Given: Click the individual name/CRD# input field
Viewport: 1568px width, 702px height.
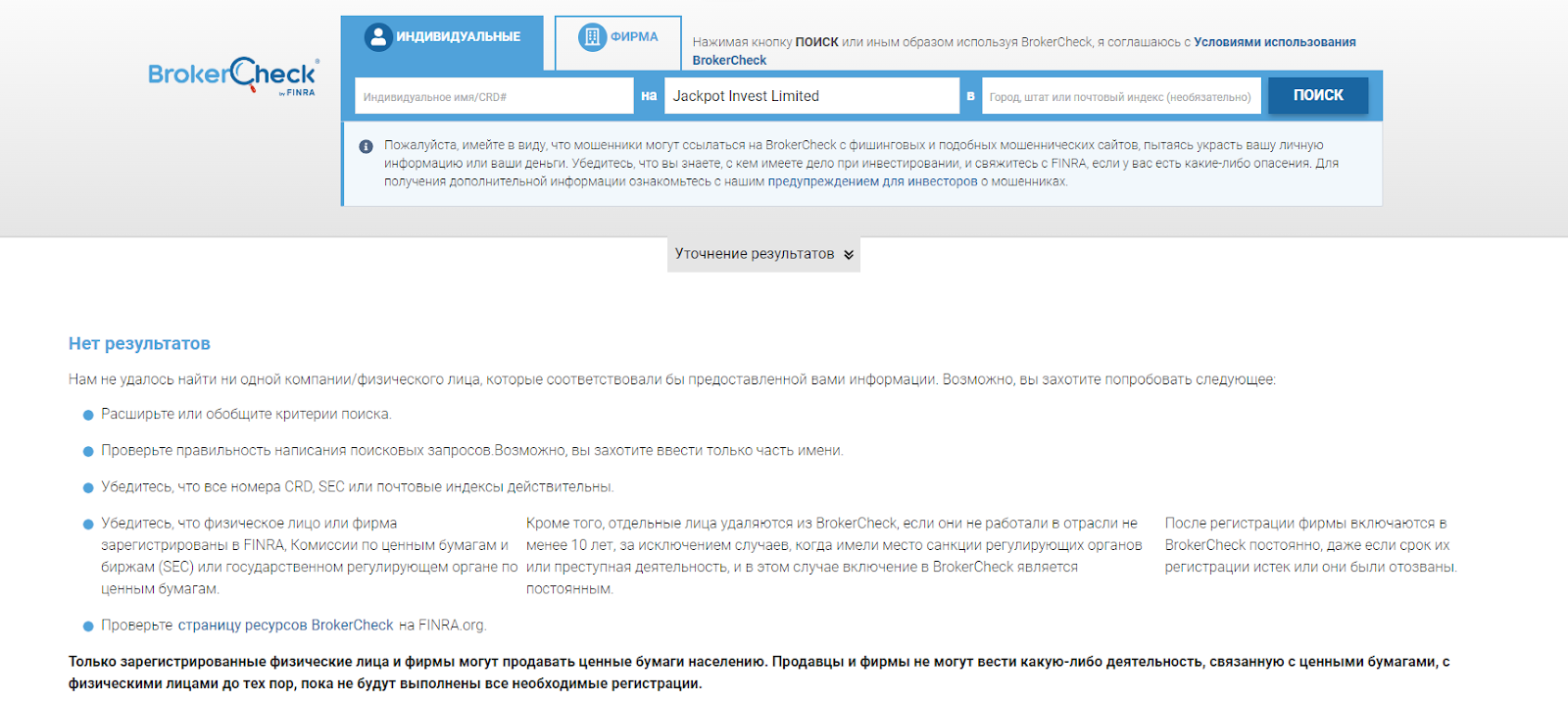Looking at the screenshot, I should point(494,96).
